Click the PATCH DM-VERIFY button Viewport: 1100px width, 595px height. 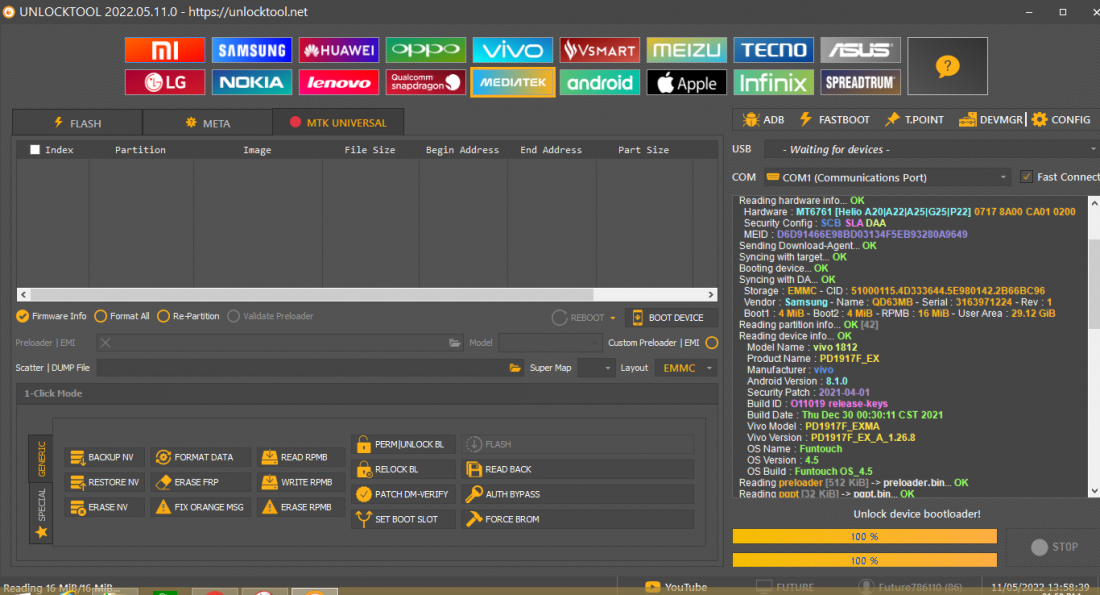point(403,494)
